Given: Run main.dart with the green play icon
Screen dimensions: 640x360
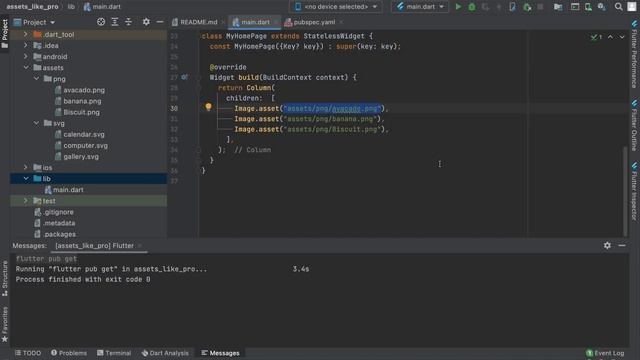Looking at the screenshot, I should 458,7.
